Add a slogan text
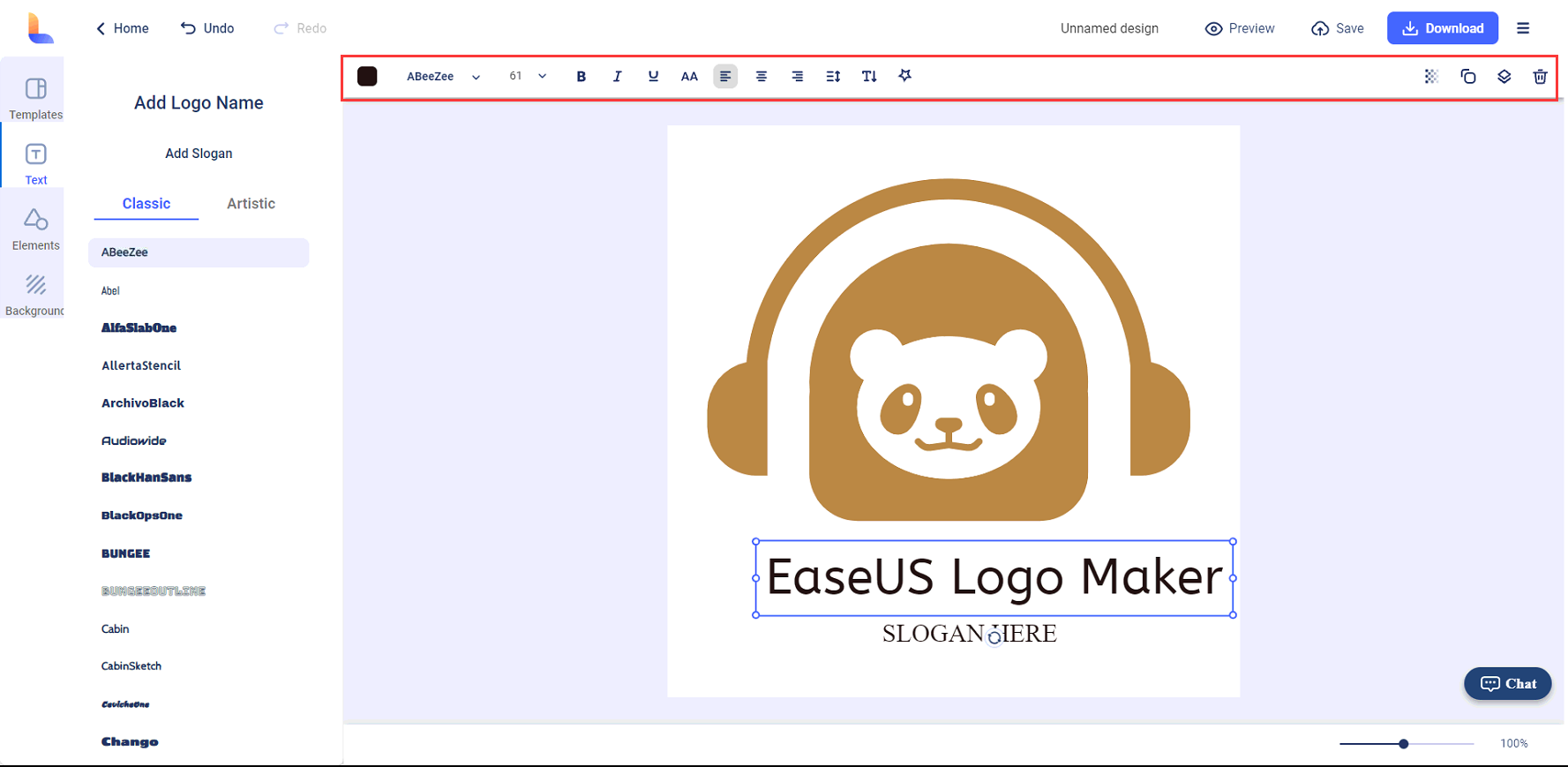 click(199, 154)
